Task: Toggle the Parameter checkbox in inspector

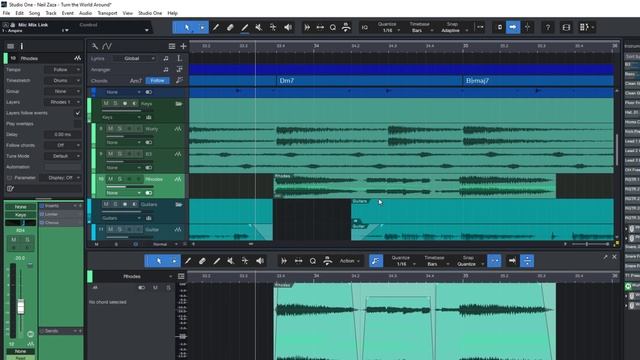Action: [9, 178]
